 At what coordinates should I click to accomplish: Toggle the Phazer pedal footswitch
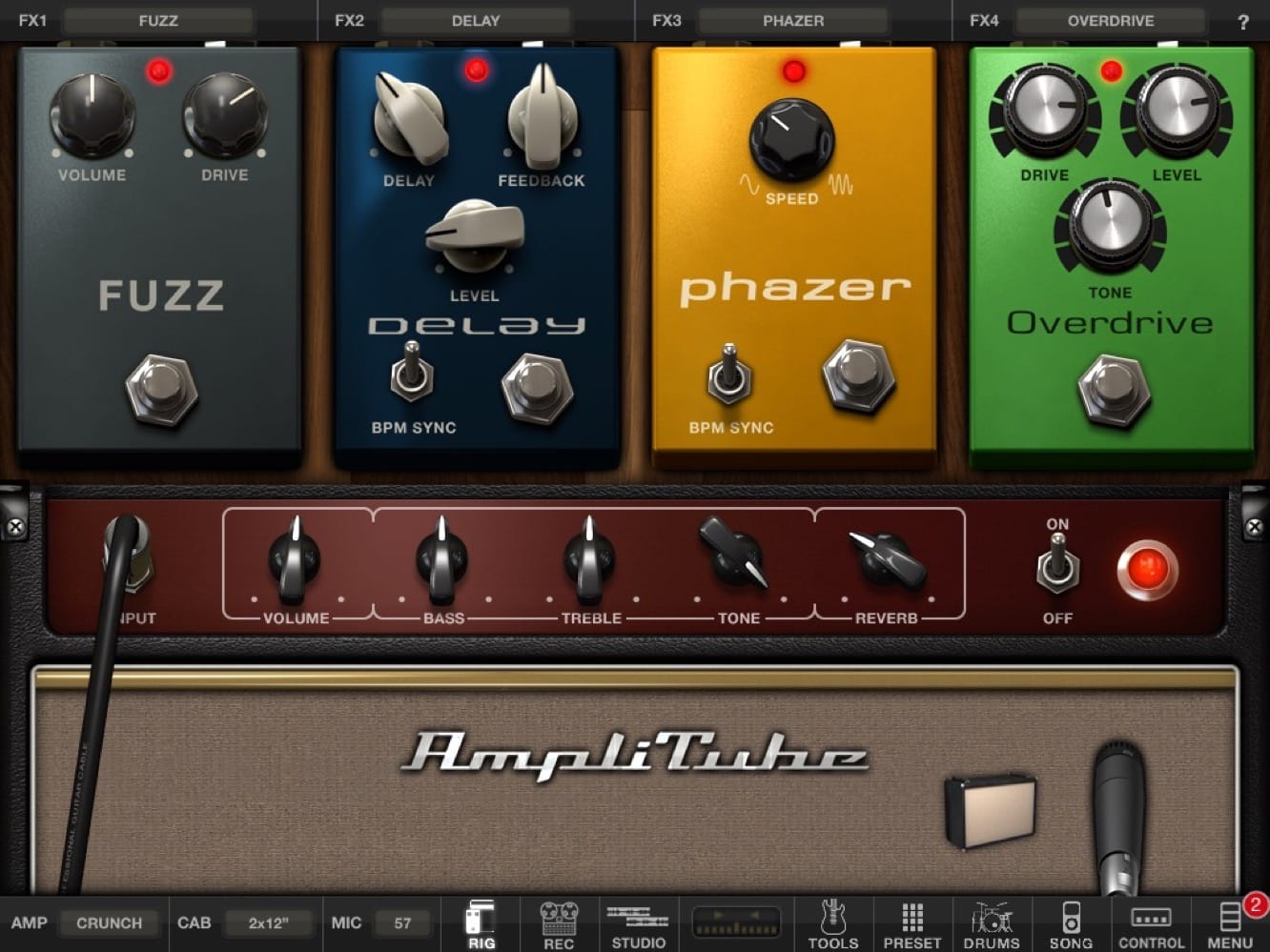(x=858, y=375)
